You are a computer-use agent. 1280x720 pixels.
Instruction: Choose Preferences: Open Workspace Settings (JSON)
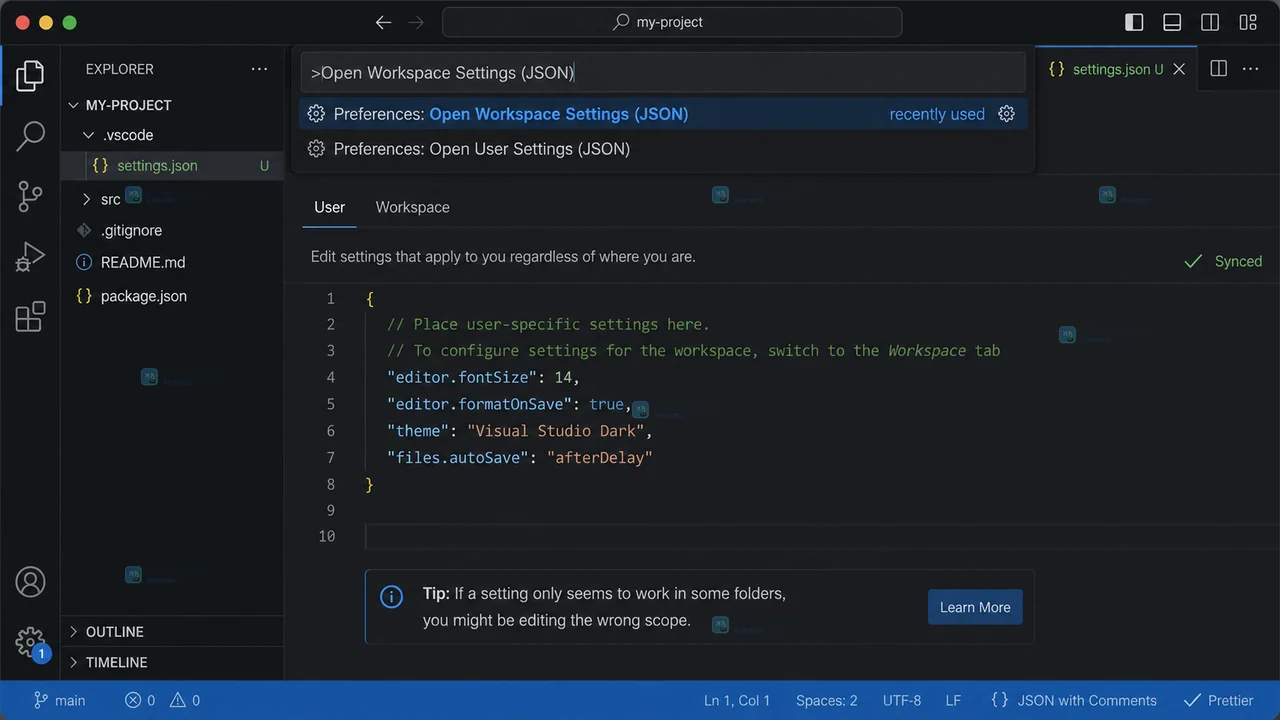[664, 114]
